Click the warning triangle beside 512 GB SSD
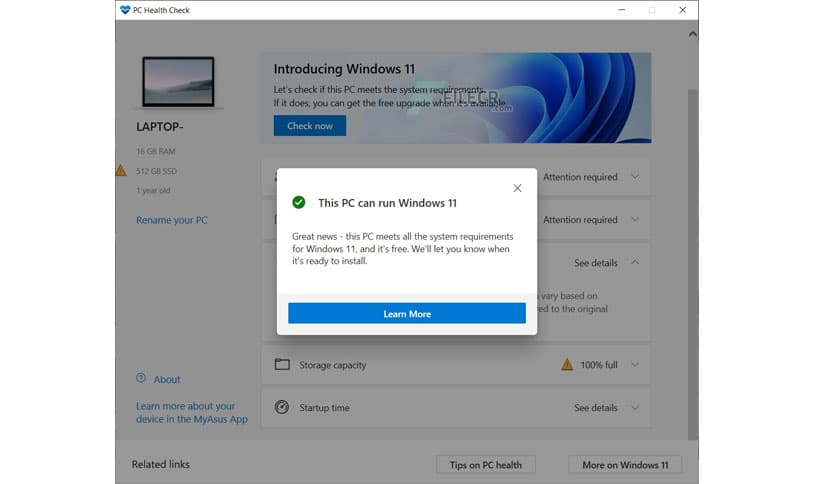 pyautogui.click(x=122, y=171)
